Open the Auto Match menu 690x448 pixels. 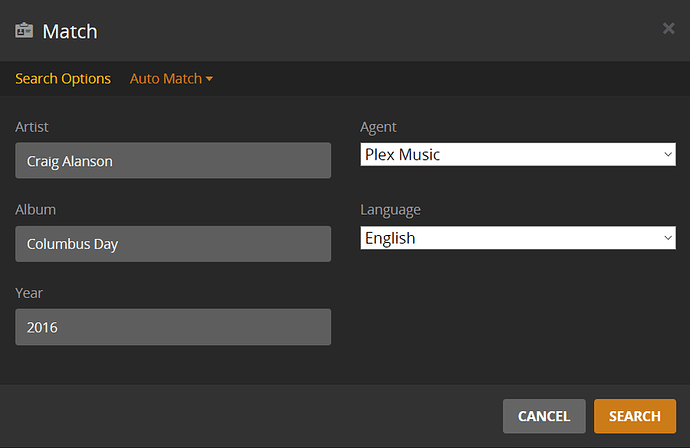[x=166, y=78]
